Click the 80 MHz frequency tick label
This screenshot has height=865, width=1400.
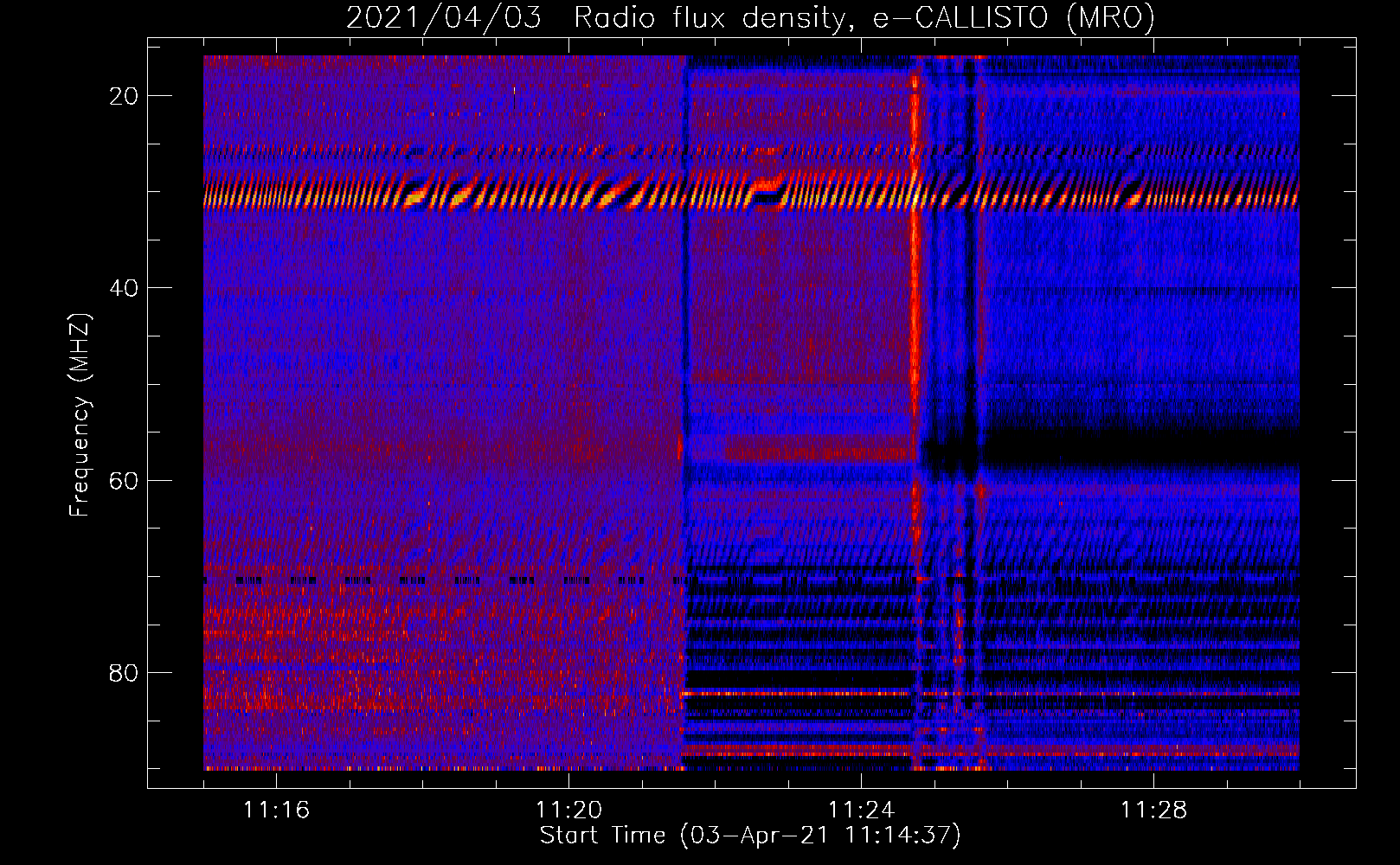(124, 672)
